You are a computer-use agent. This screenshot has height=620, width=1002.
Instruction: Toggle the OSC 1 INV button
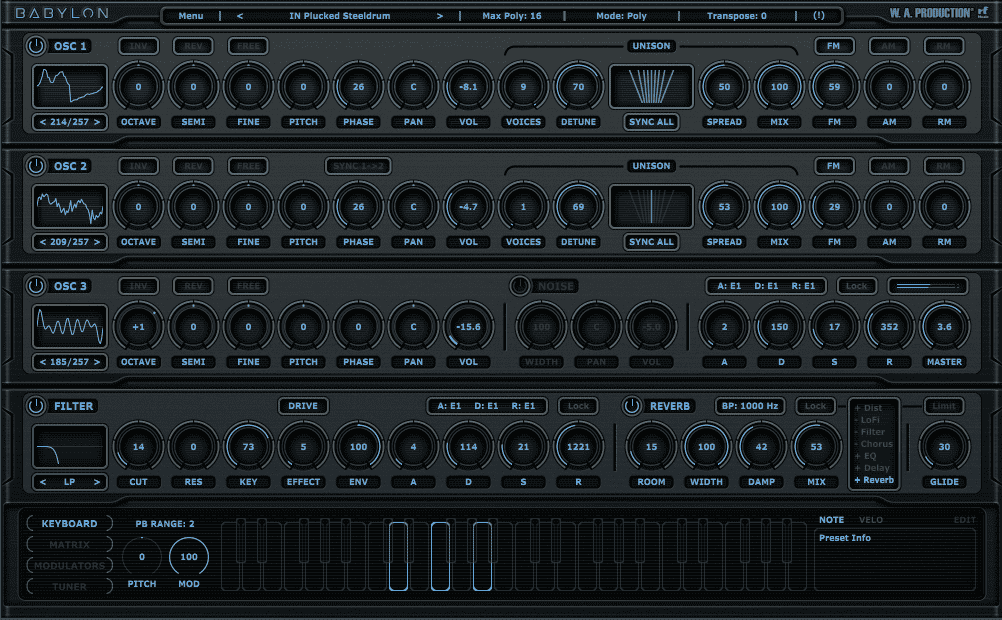click(138, 46)
